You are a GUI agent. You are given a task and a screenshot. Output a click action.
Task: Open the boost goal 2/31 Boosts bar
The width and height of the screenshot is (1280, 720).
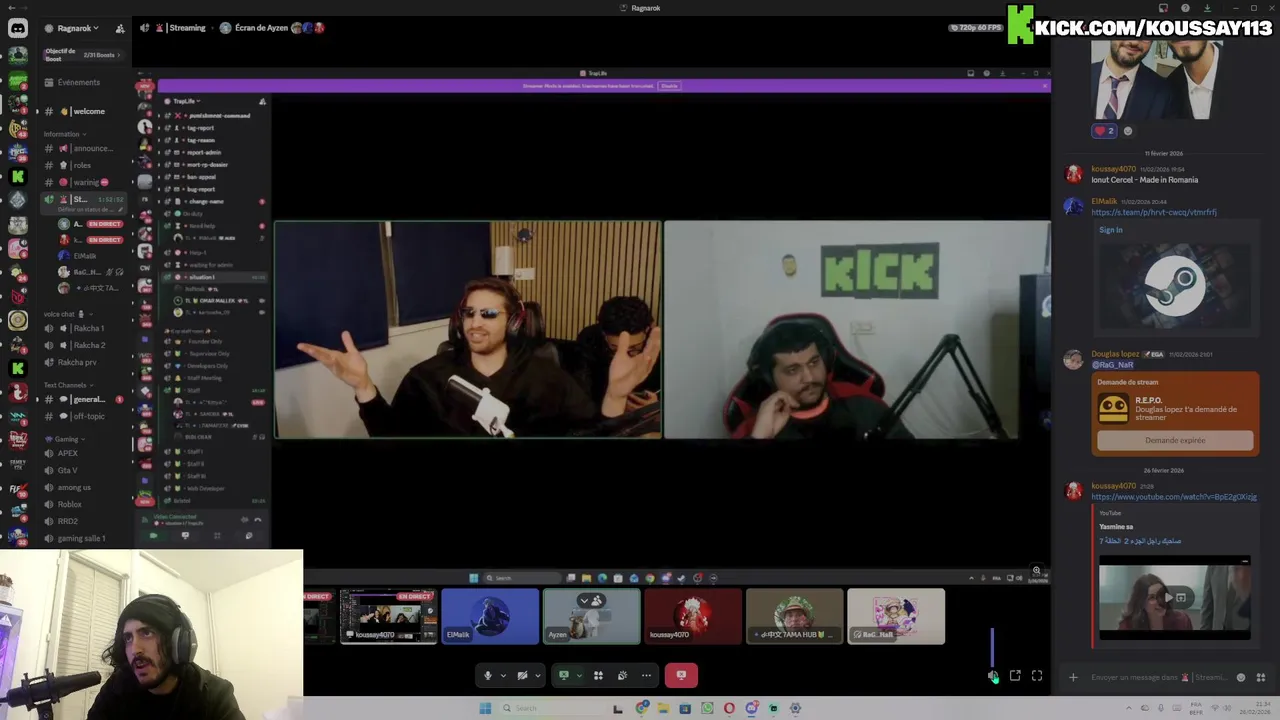click(83, 55)
